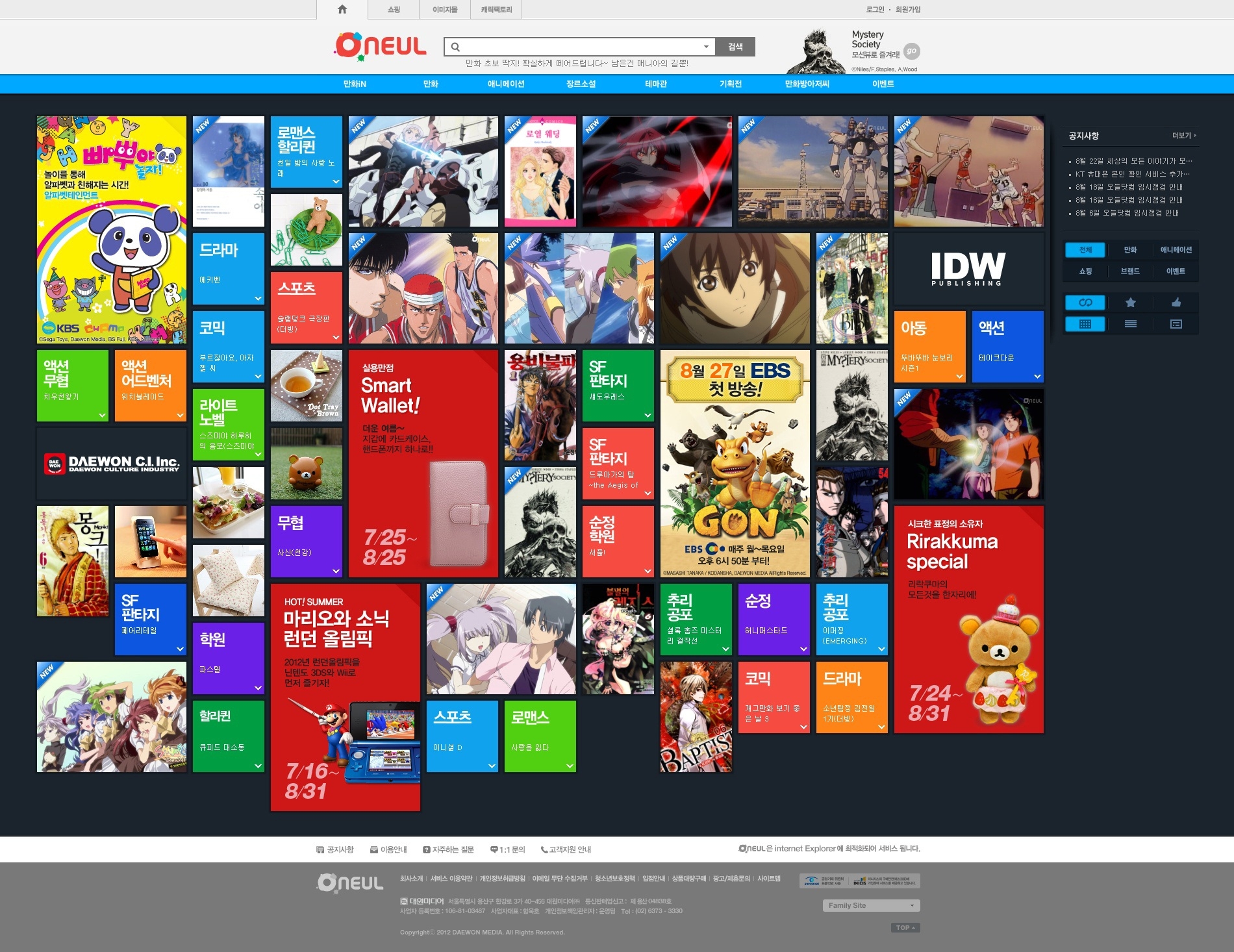The image size is (1234, 952).
Task: Select the grid view toggle
Action: [x=1085, y=324]
